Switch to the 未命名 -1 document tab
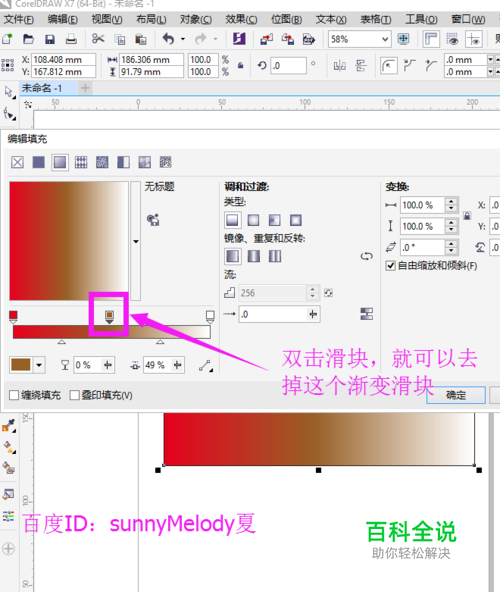This screenshot has width=500, height=592. (x=42, y=88)
